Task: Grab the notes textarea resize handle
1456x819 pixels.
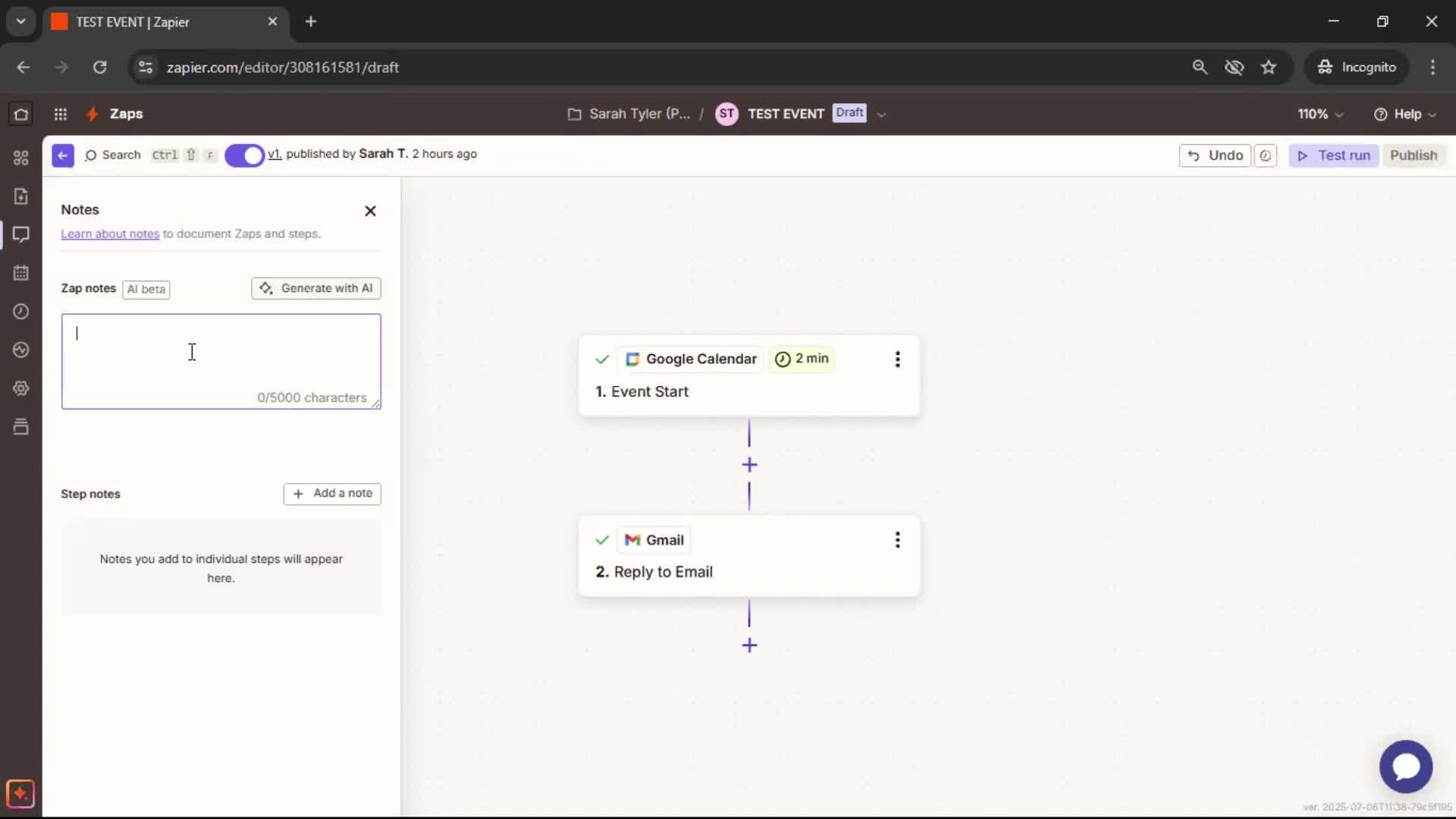Action: tap(376, 404)
